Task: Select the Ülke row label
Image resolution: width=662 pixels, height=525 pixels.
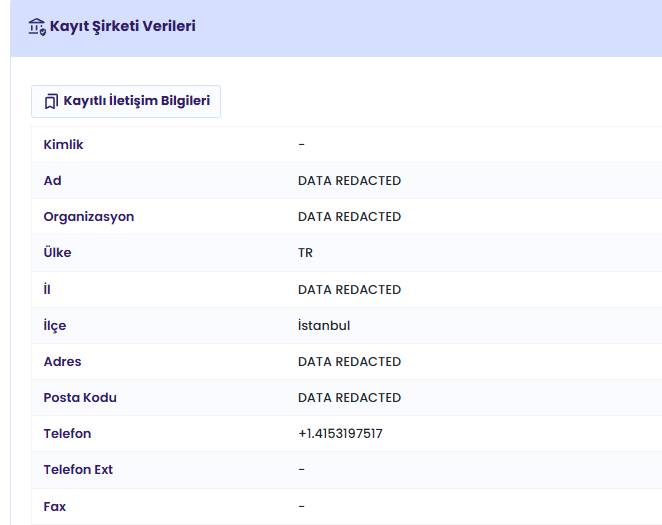Action: pyautogui.click(x=57, y=252)
